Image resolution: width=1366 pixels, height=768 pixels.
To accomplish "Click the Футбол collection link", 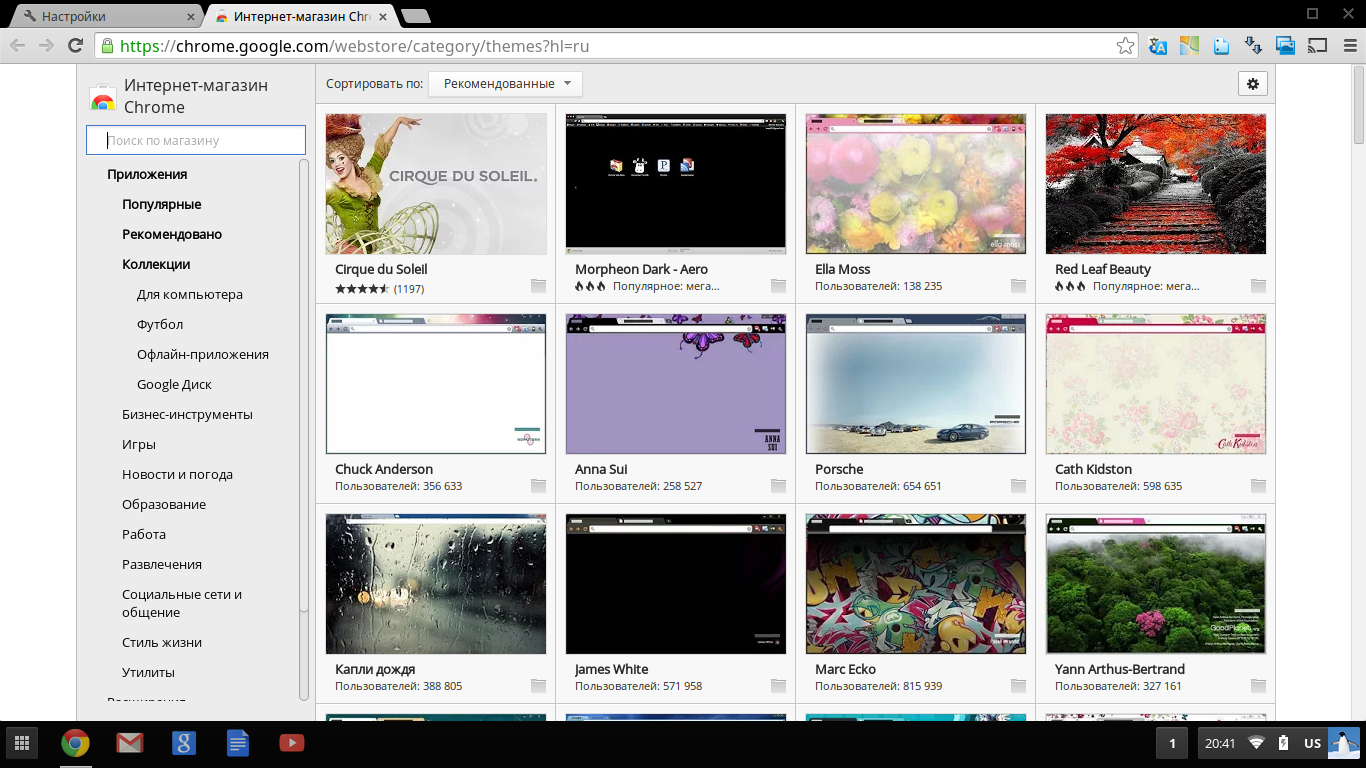I will 160,325.
